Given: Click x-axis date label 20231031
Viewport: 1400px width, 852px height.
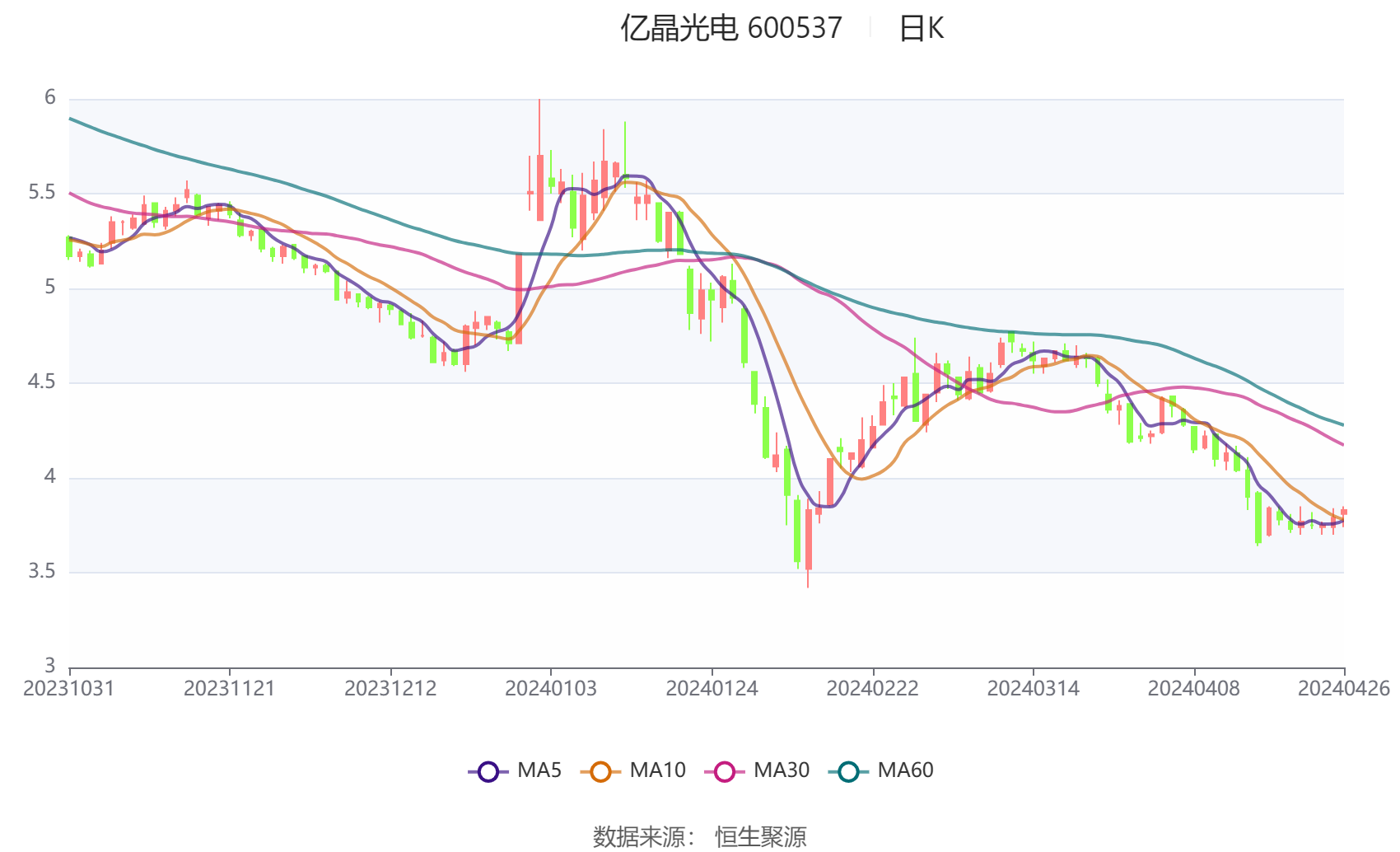Looking at the screenshot, I should tap(69, 688).
